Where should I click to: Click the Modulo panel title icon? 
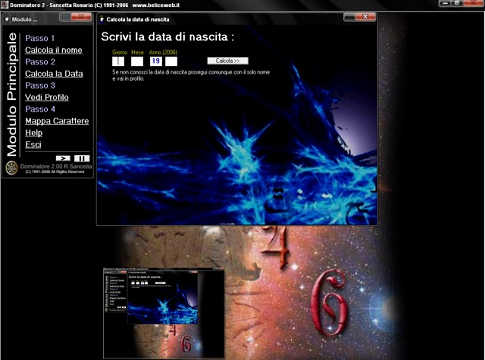click(7, 20)
